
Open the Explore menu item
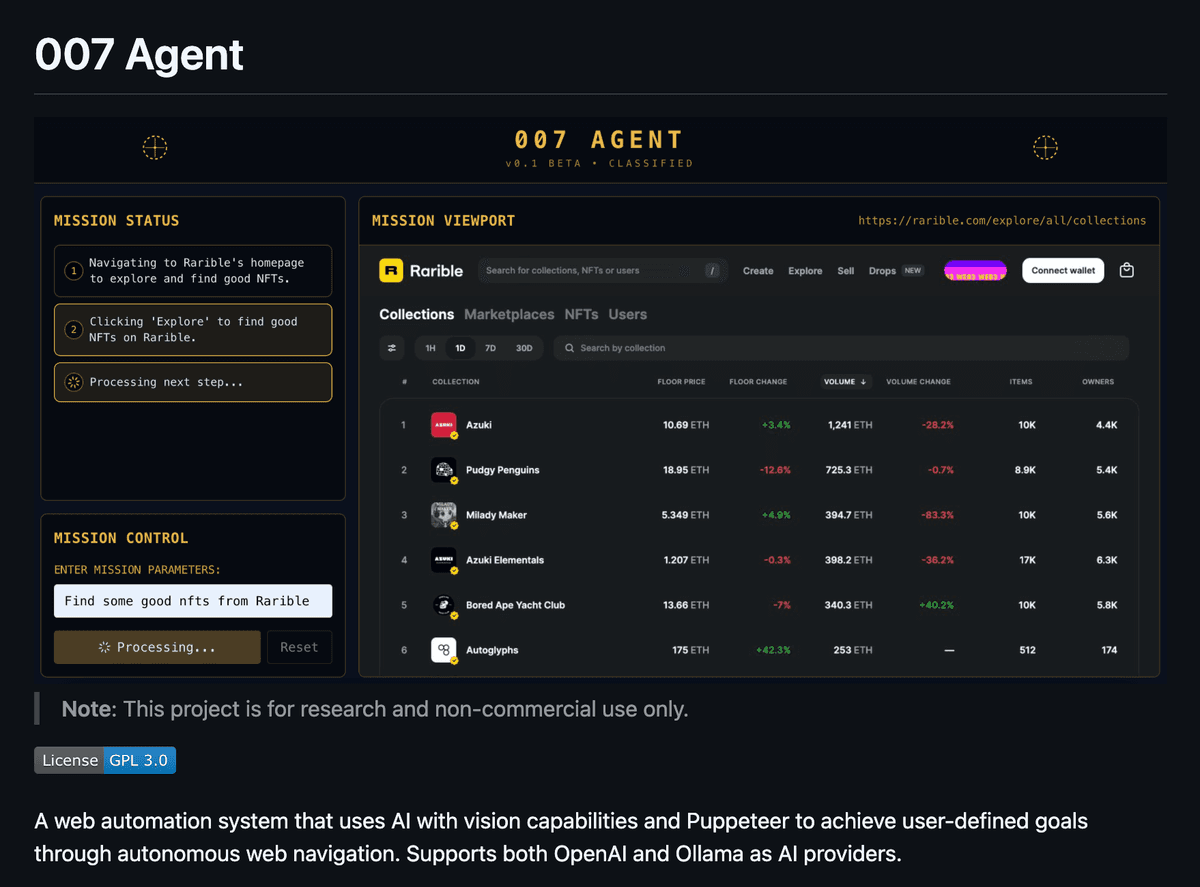(x=805, y=270)
